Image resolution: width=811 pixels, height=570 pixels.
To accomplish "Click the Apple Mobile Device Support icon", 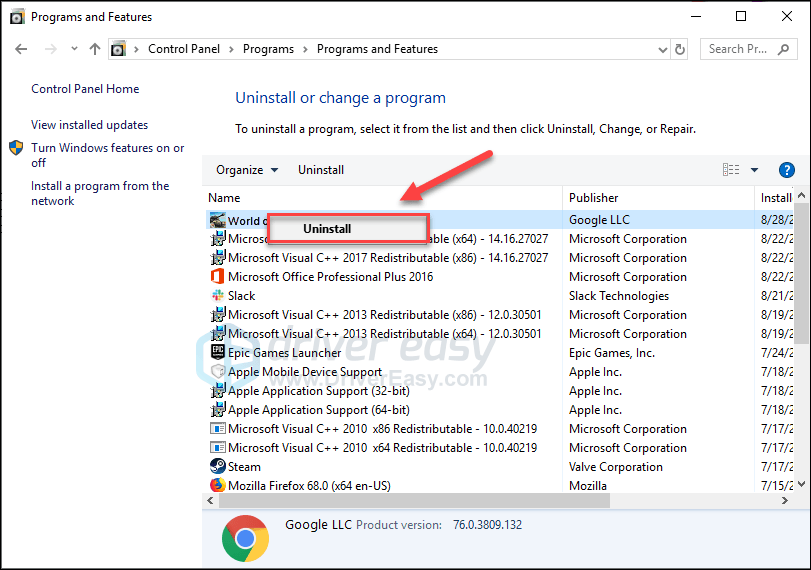I will click(218, 371).
